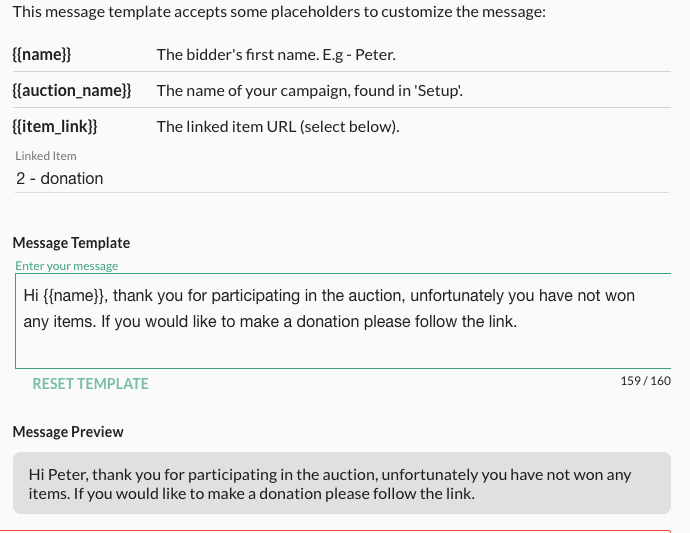The width and height of the screenshot is (690, 533).
Task: Click the linked item URL description text
Action: coord(278,127)
